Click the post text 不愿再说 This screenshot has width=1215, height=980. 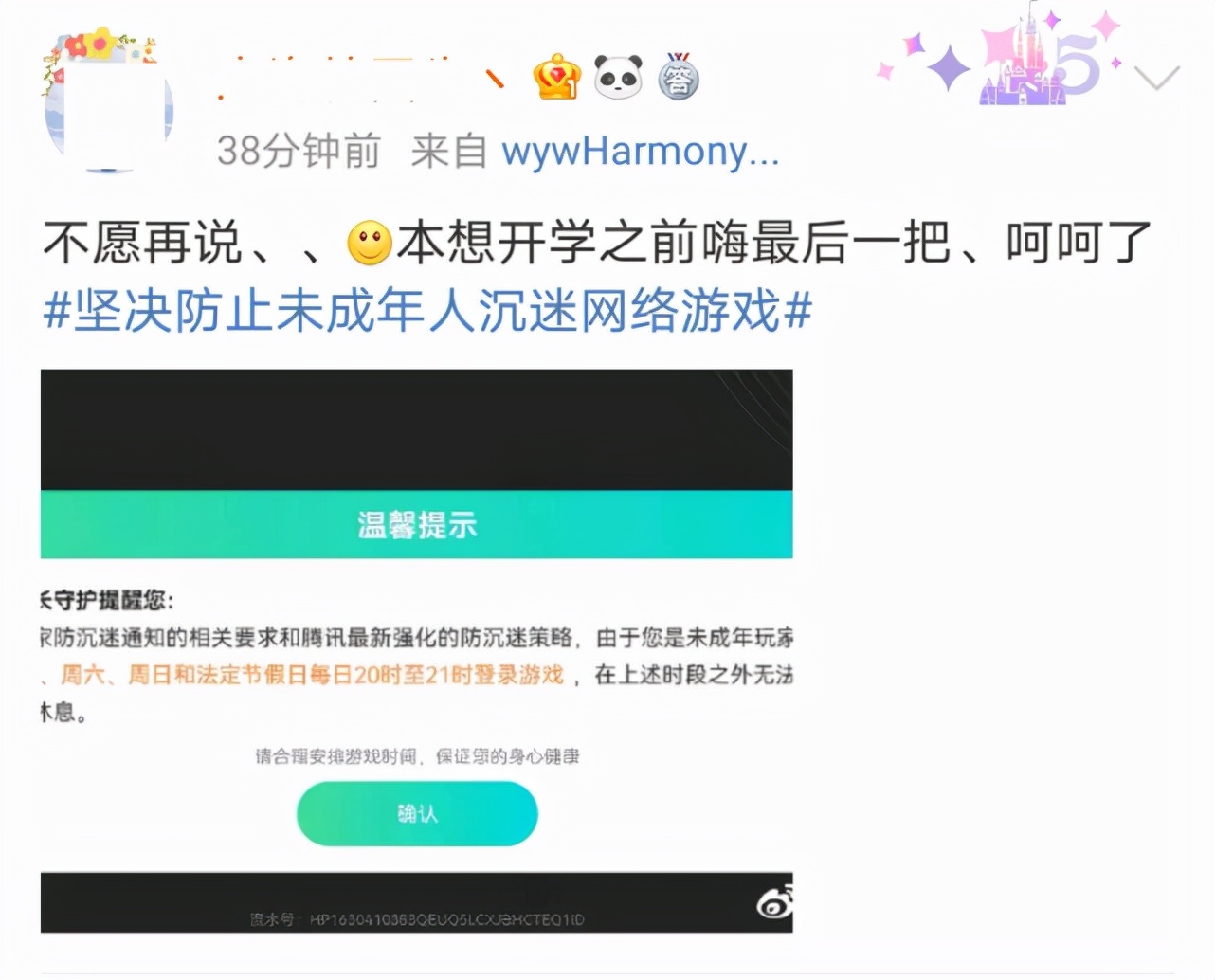click(x=142, y=243)
